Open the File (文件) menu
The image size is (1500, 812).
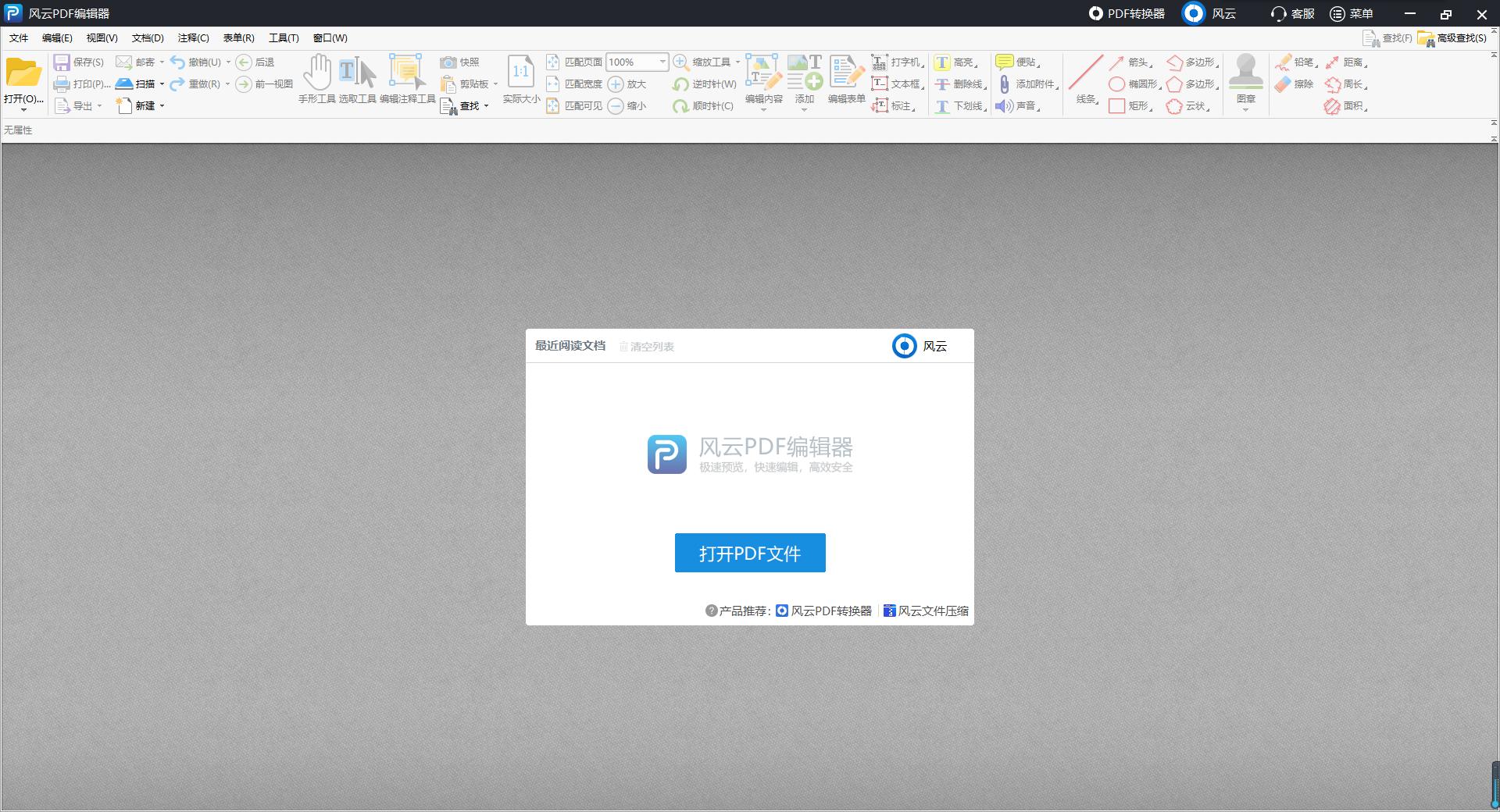click(19, 38)
